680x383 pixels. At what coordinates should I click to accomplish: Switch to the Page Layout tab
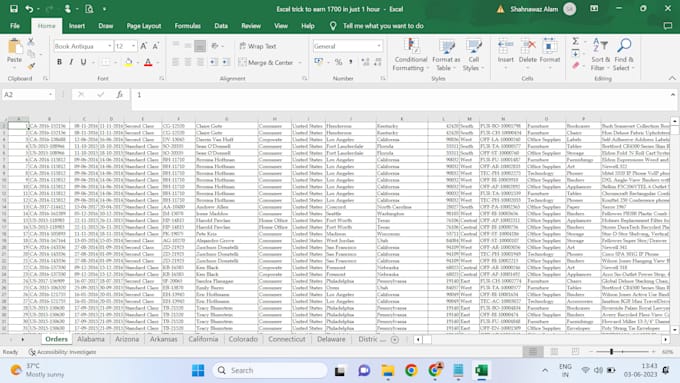pyautogui.click(x=144, y=26)
